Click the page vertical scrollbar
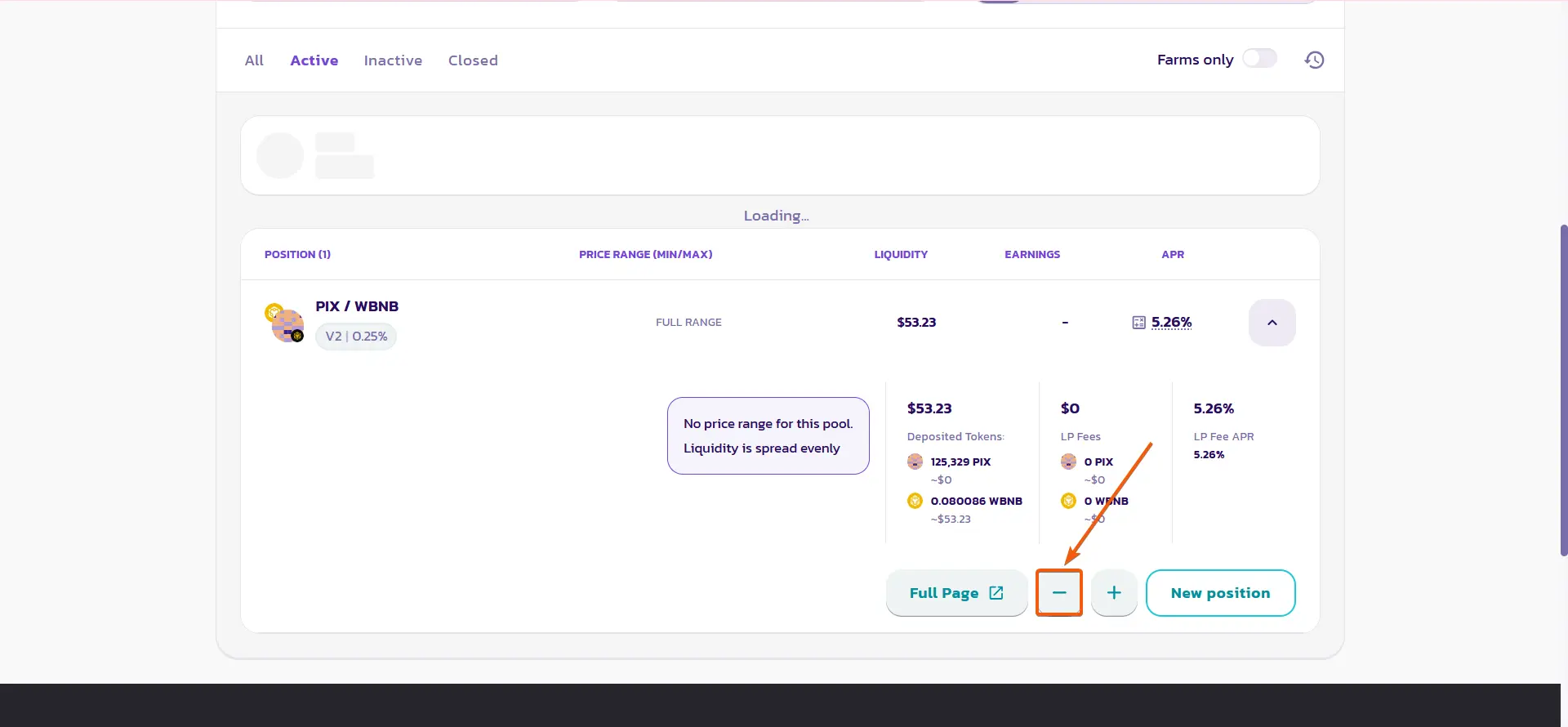This screenshot has height=727, width=1568. pos(1563,390)
